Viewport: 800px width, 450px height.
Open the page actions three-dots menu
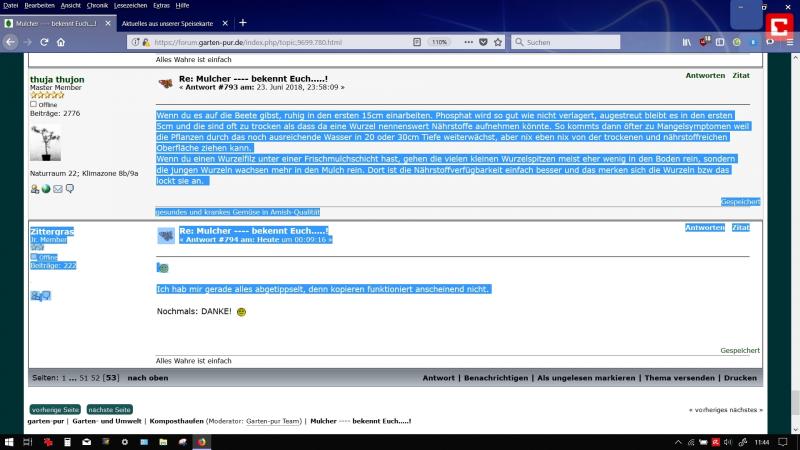(x=467, y=42)
